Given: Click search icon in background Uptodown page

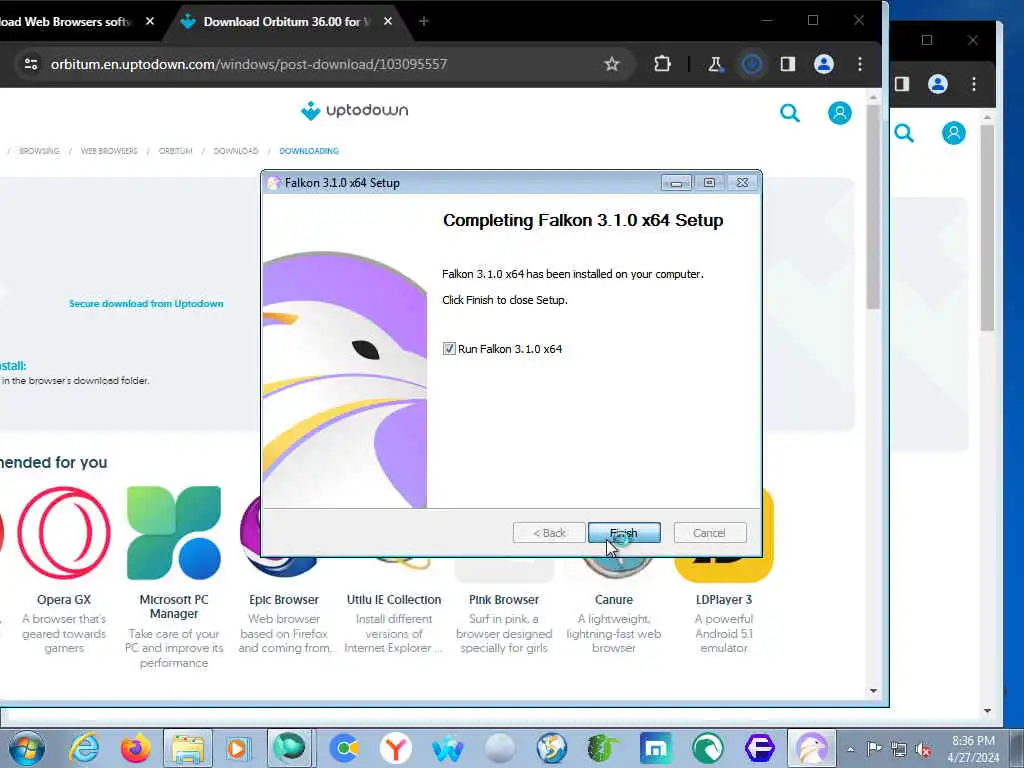Looking at the screenshot, I should click(904, 133).
